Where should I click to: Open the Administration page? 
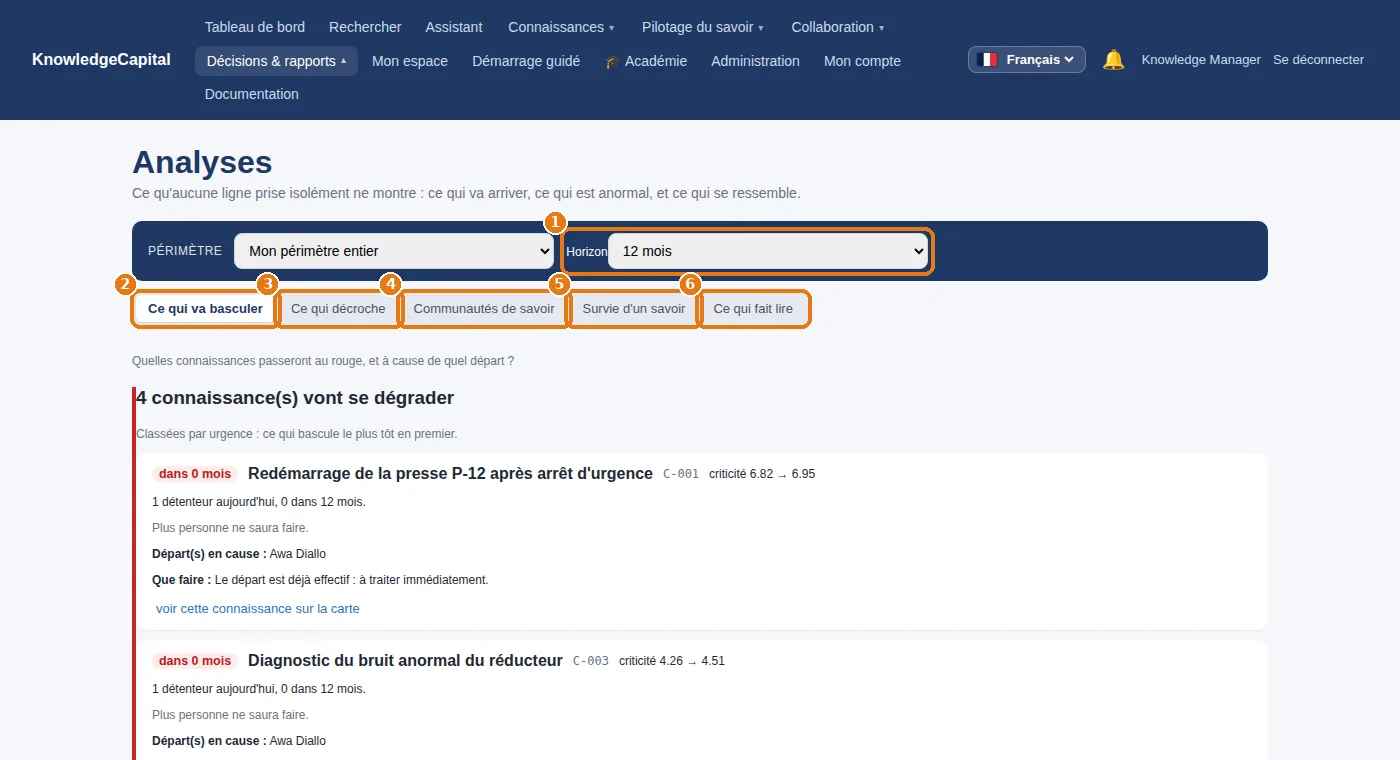755,61
